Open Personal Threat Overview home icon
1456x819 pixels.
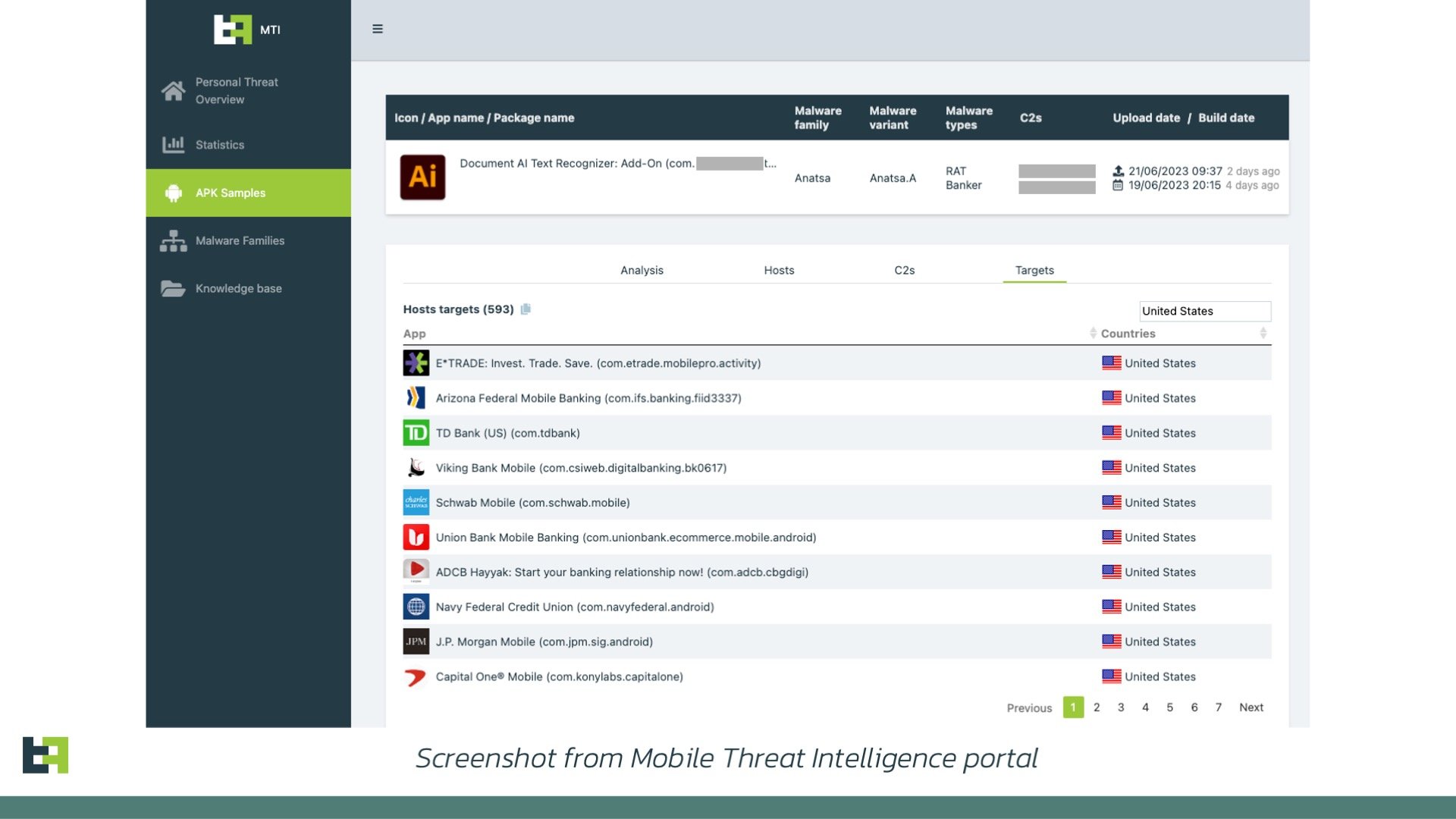173,91
